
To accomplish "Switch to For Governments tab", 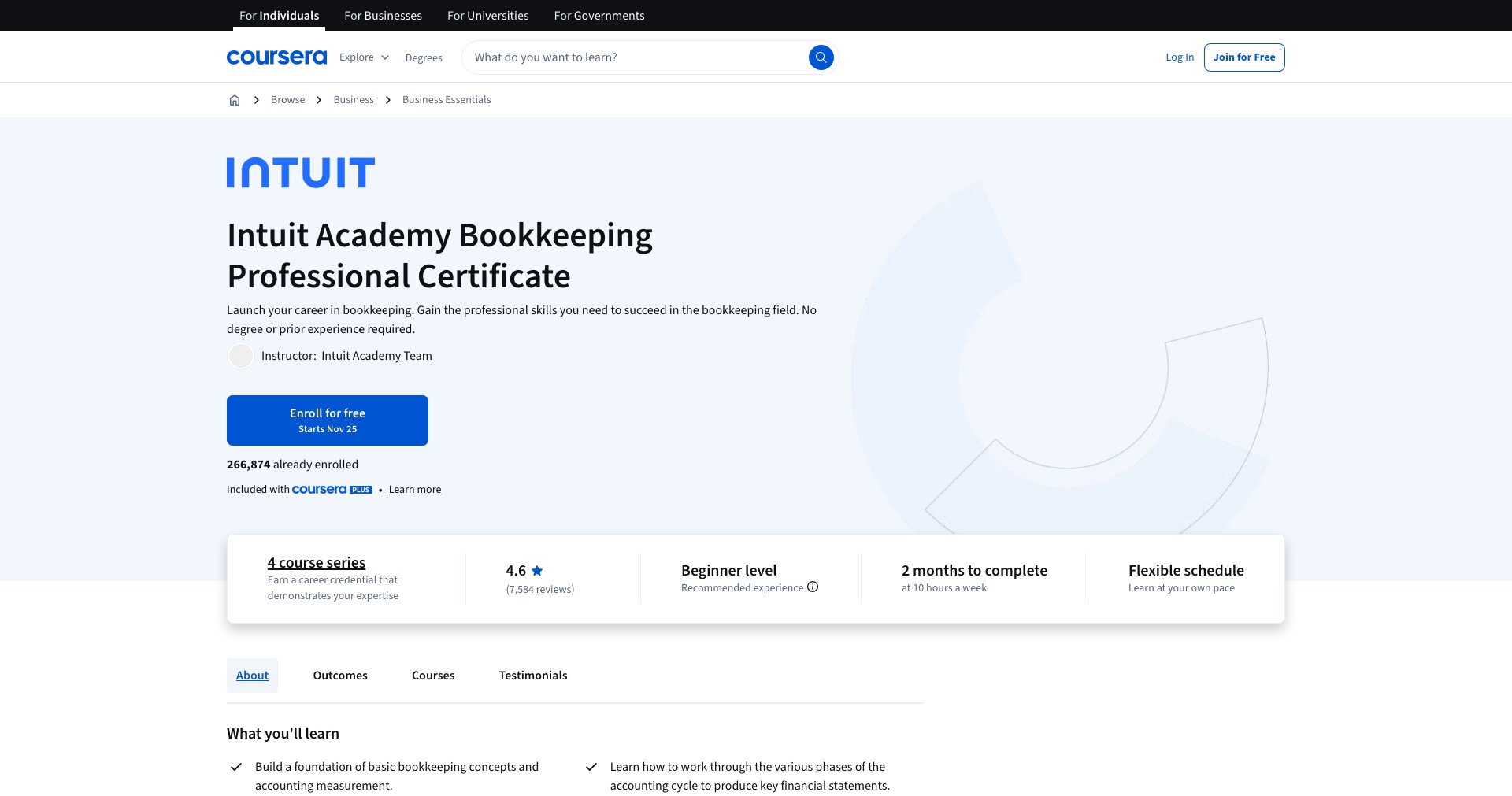I will tap(599, 16).
